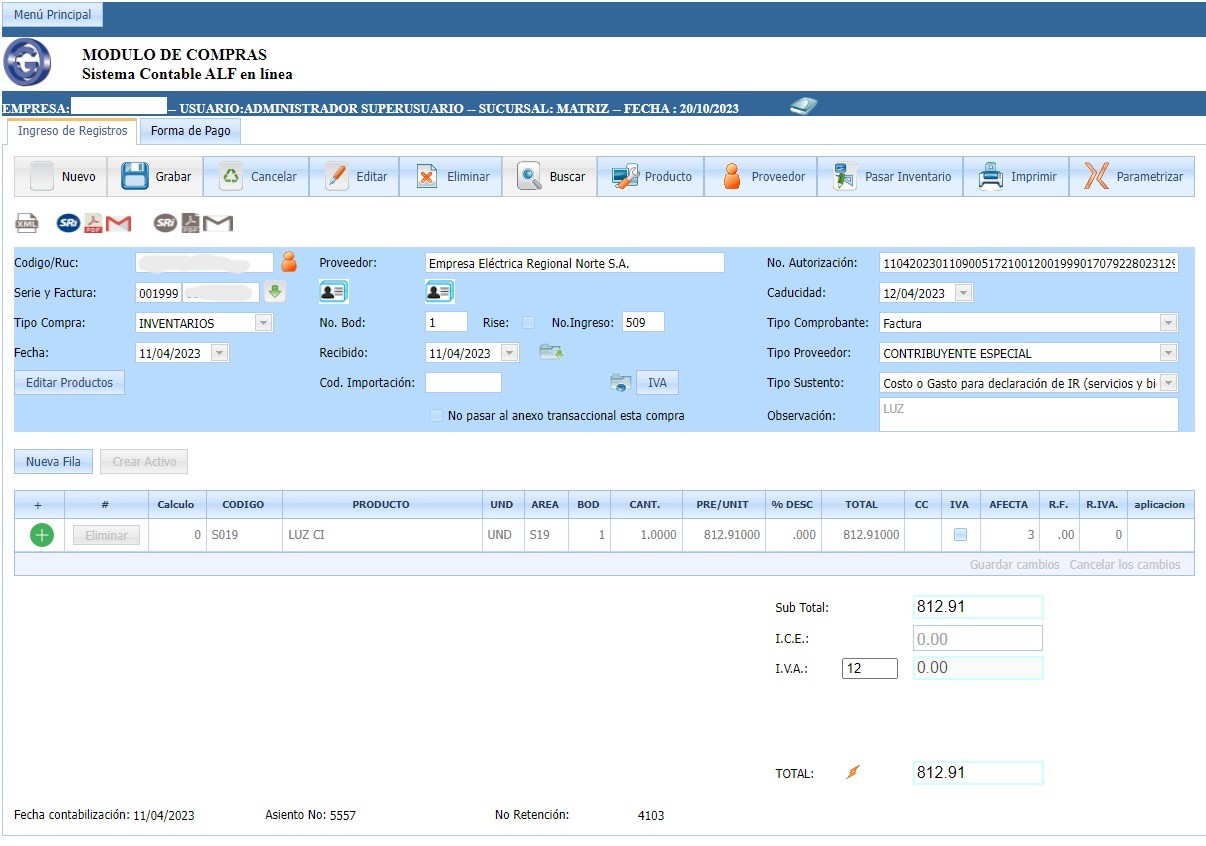The height and width of the screenshot is (846, 1206).
Task: Click the Editar Productos button
Action: point(69,383)
